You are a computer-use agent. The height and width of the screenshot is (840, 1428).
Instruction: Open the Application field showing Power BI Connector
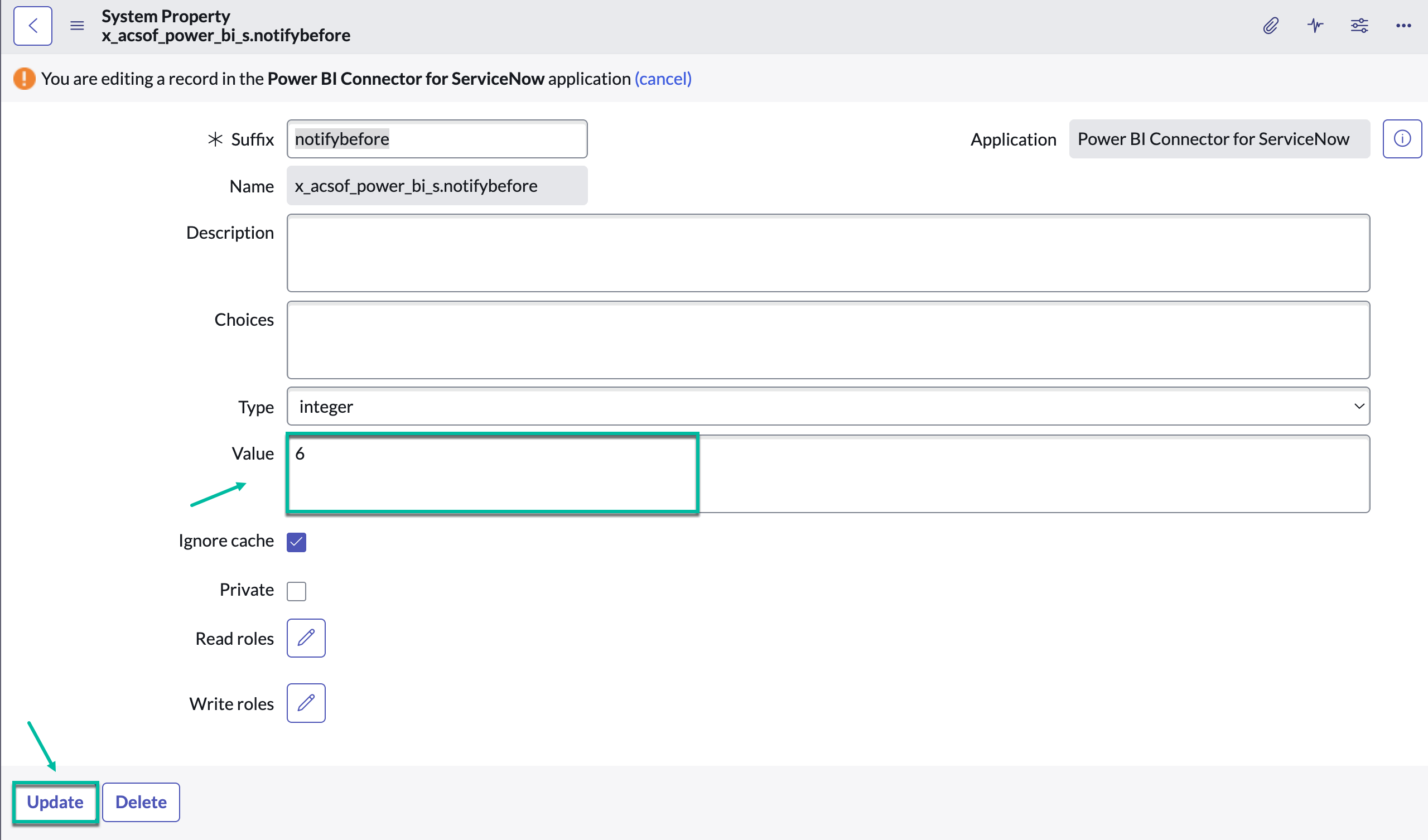click(x=1218, y=139)
